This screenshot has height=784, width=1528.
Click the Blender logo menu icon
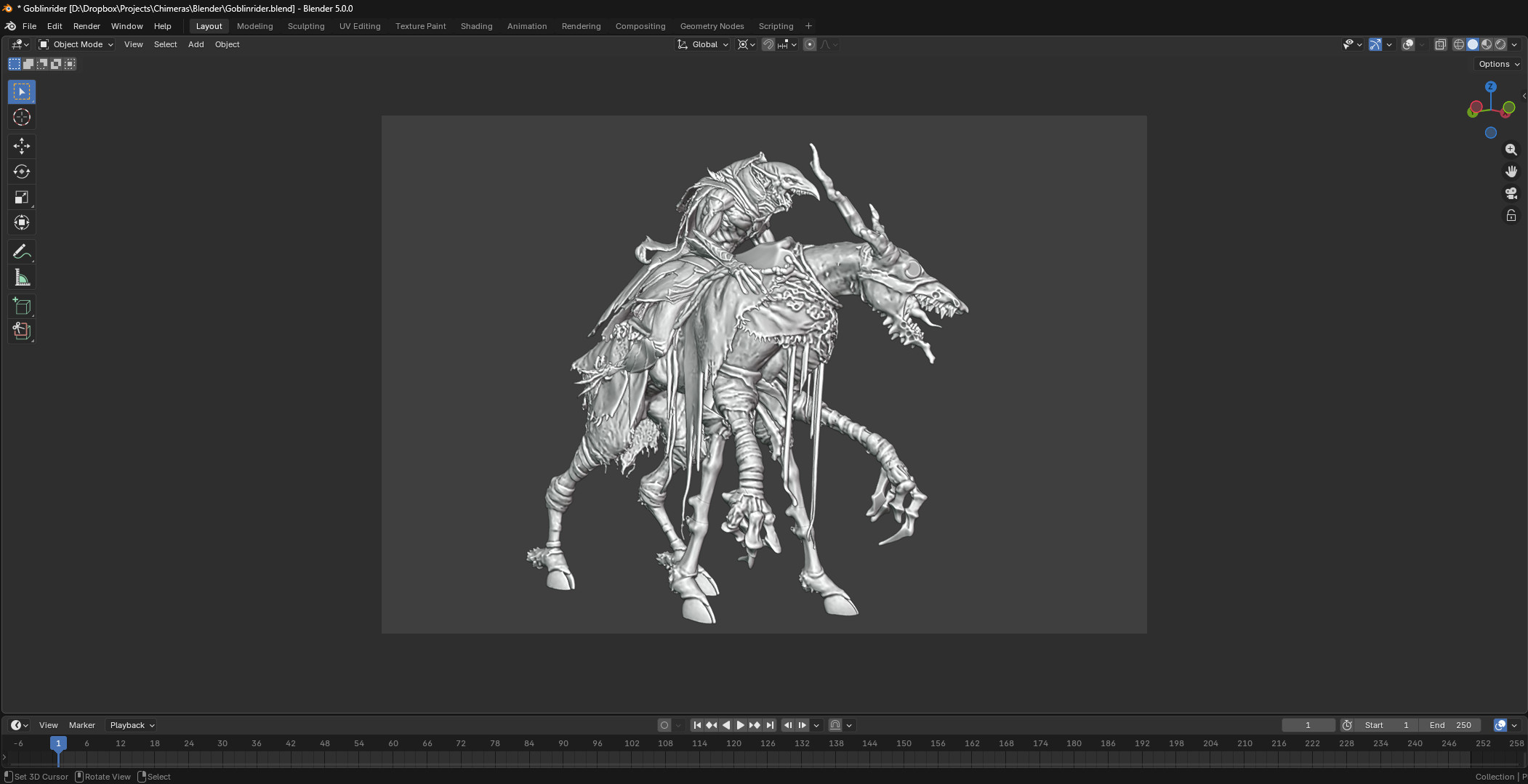pos(10,26)
